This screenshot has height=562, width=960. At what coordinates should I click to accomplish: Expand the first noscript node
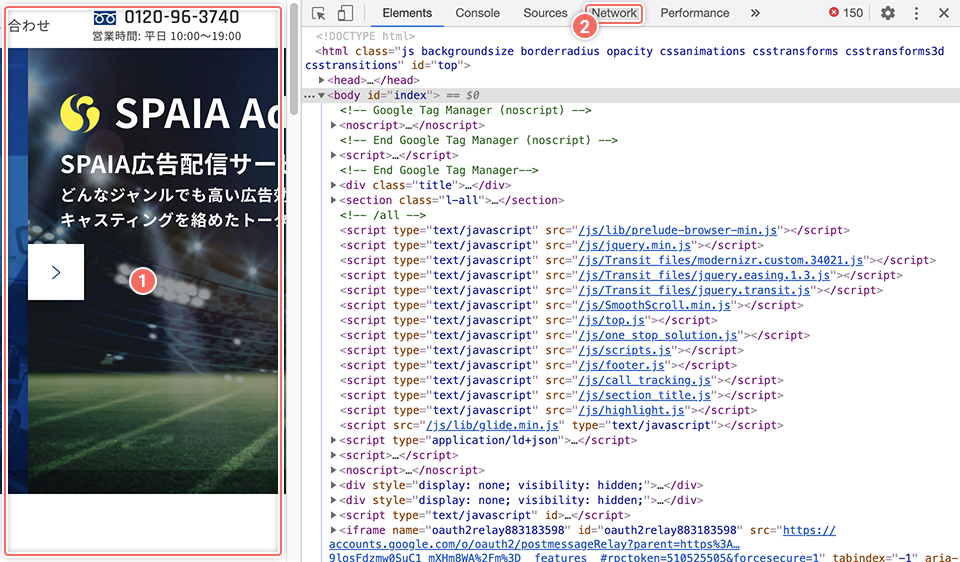(x=334, y=126)
